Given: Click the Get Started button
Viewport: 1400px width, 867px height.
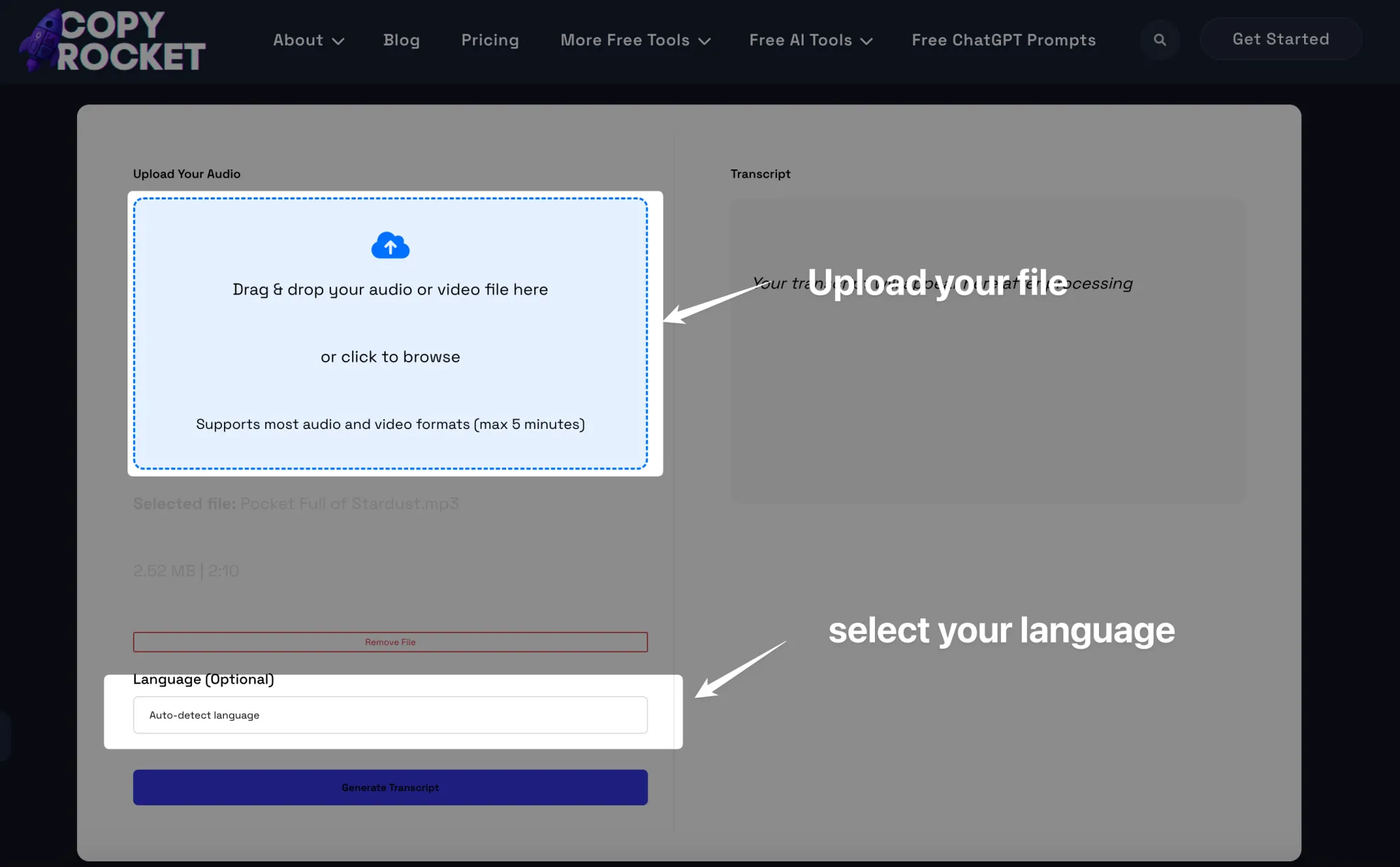Looking at the screenshot, I should (x=1281, y=39).
